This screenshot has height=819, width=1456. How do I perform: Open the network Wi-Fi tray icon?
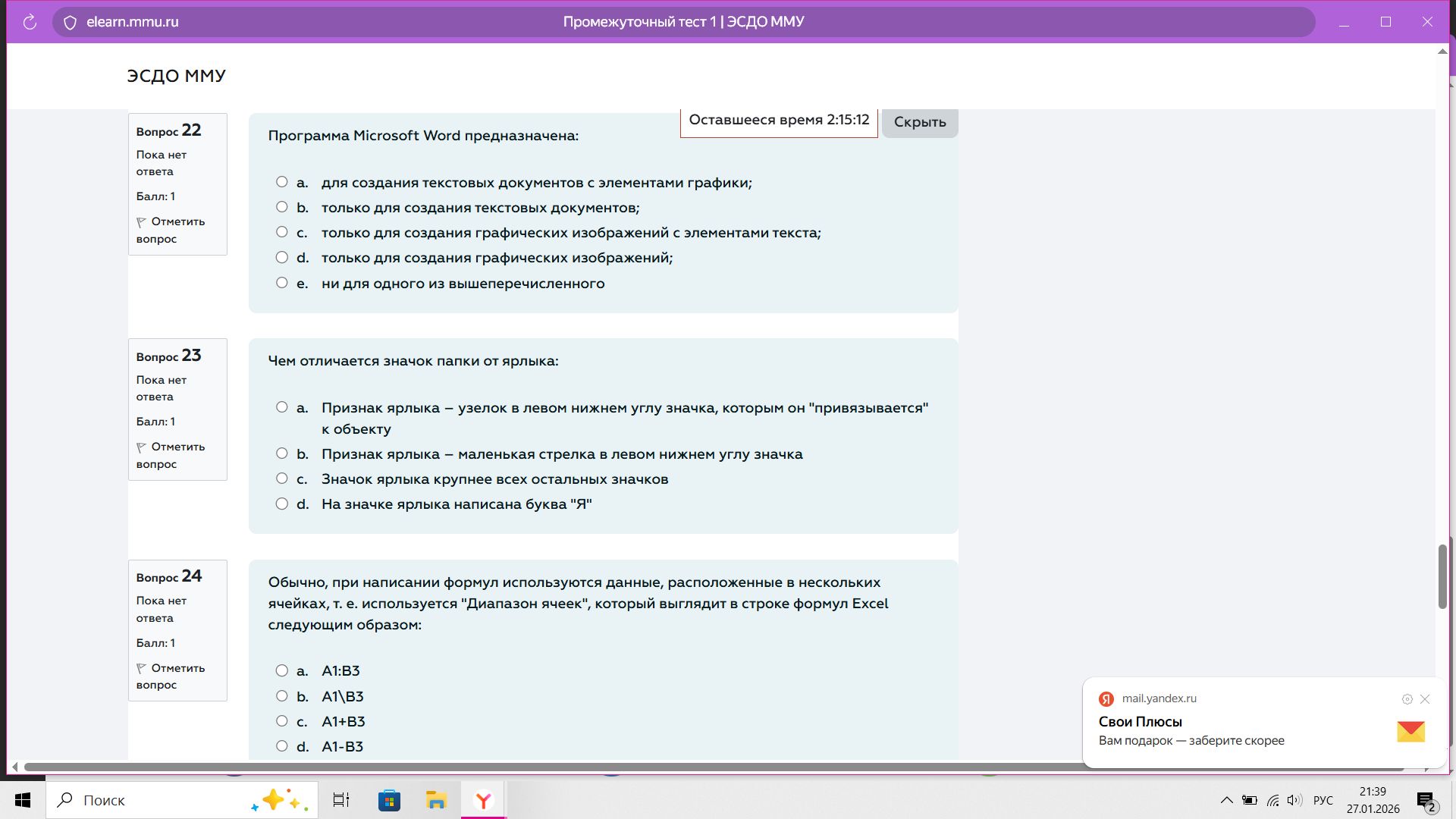point(1272,800)
